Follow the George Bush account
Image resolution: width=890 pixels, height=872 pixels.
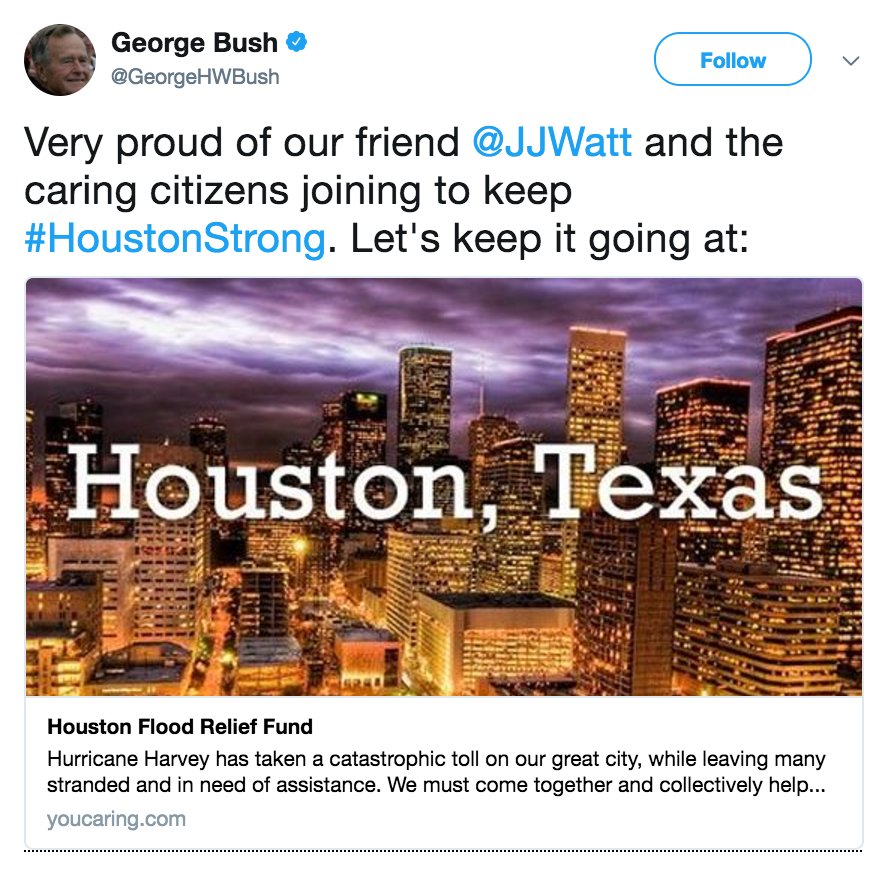click(733, 60)
